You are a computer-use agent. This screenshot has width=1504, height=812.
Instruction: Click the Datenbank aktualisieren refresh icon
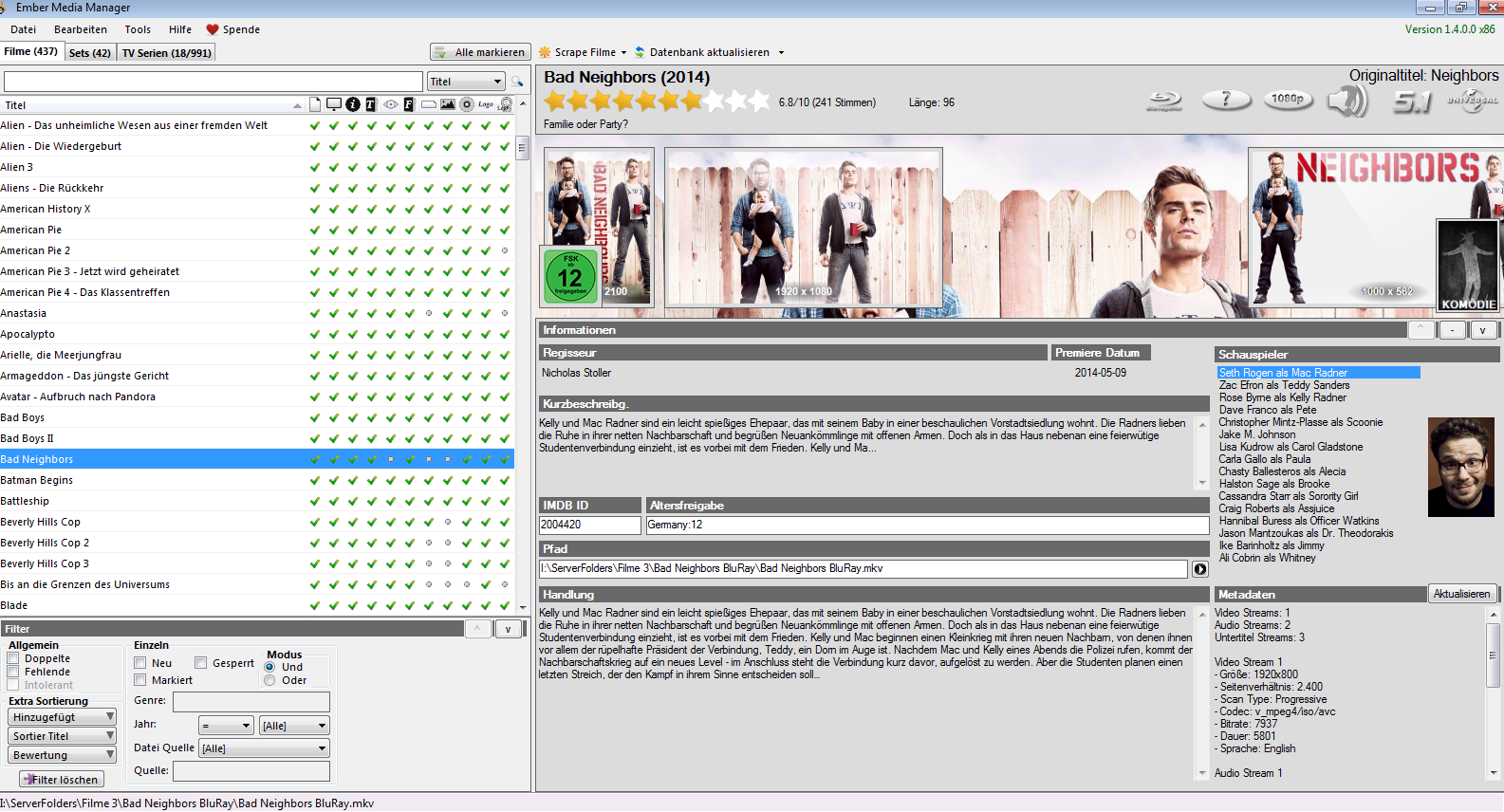(x=640, y=52)
